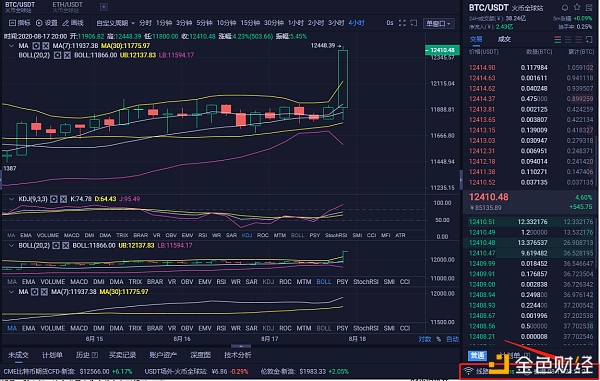Open the 深度图 depth chart tab

[201, 355]
